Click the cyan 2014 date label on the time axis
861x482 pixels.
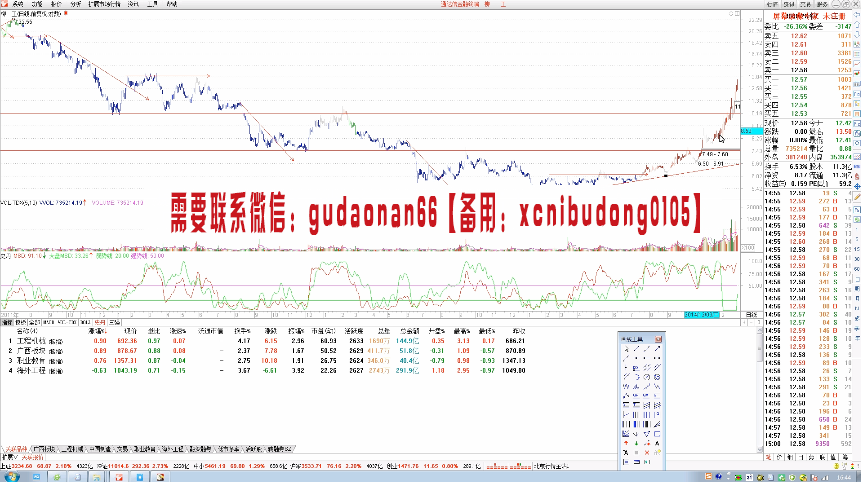pos(701,315)
